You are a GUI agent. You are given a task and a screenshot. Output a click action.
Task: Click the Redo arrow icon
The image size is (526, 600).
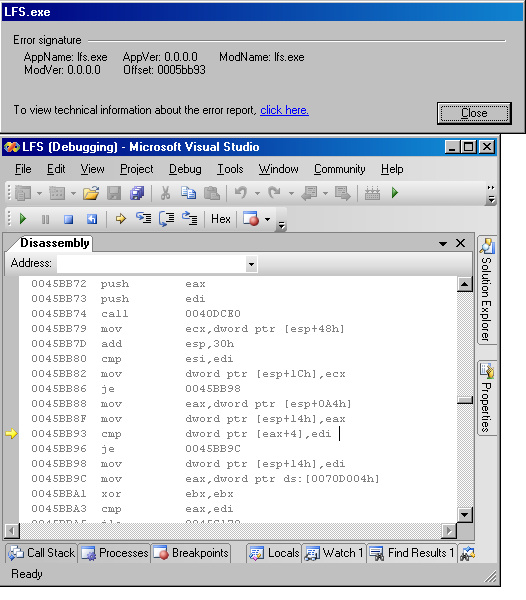pos(274,193)
